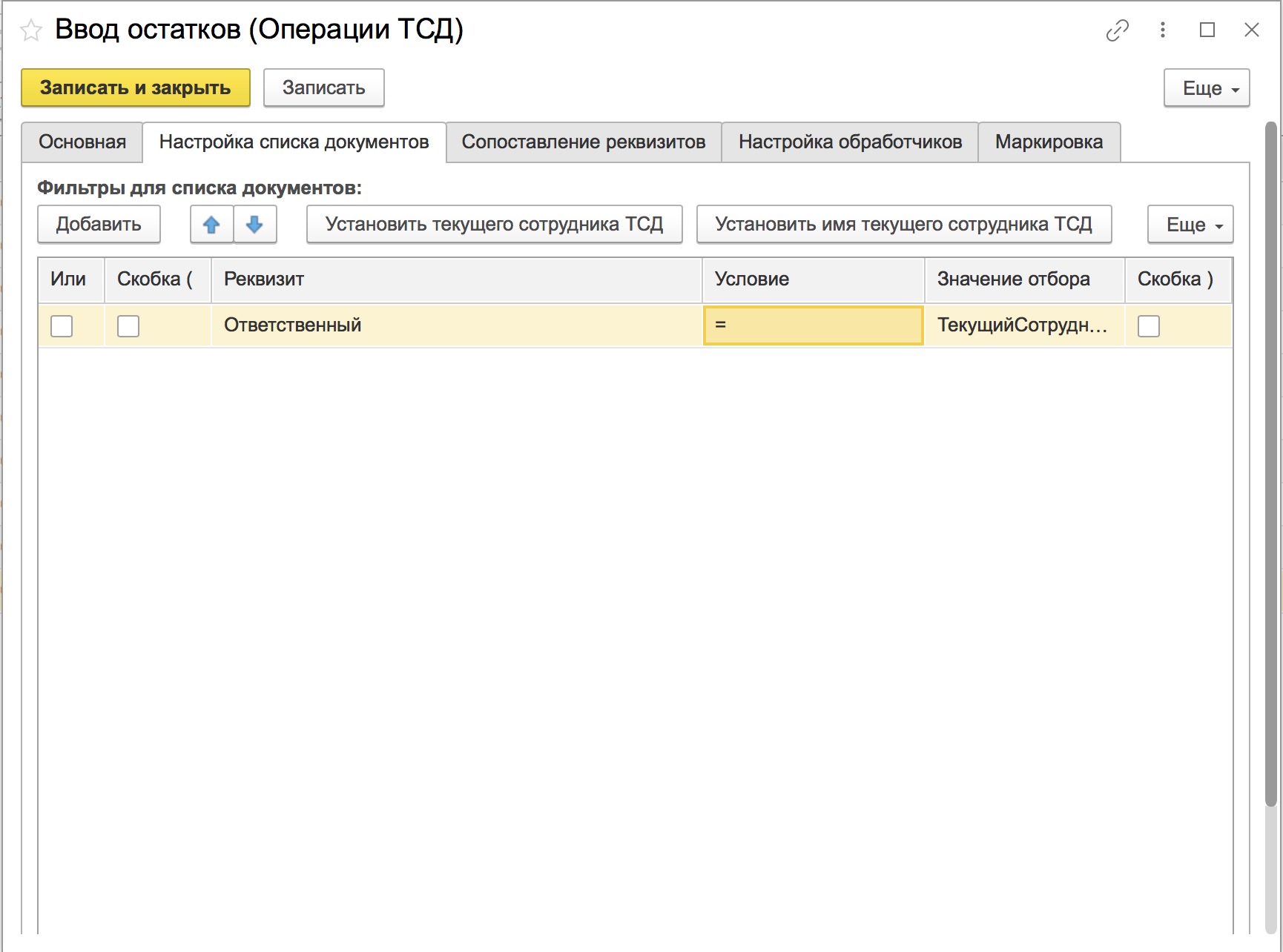Move filter row up with blue arrow
1283x952 pixels.
pos(211,225)
